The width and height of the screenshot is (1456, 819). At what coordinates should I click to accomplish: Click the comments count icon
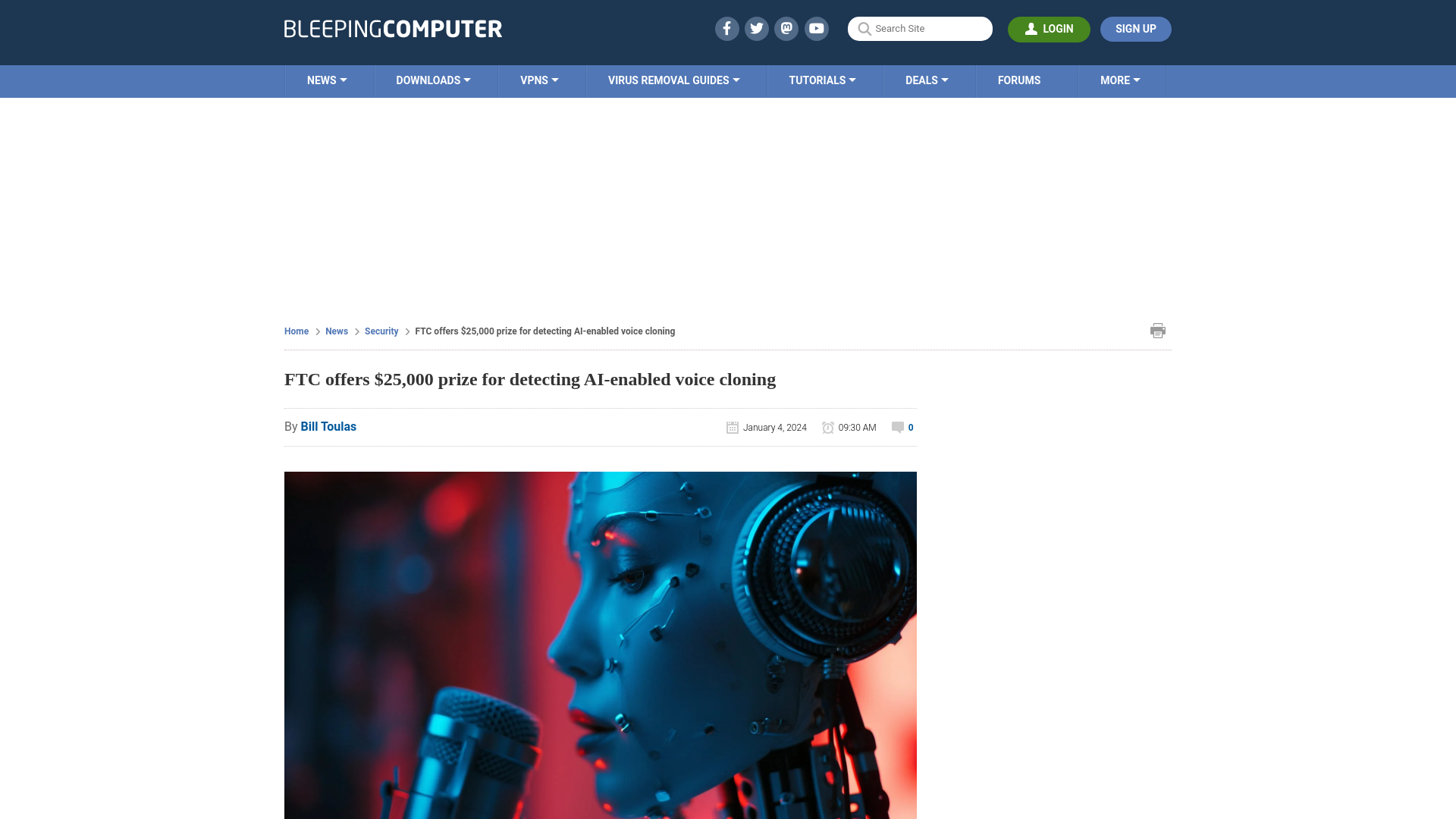click(897, 427)
